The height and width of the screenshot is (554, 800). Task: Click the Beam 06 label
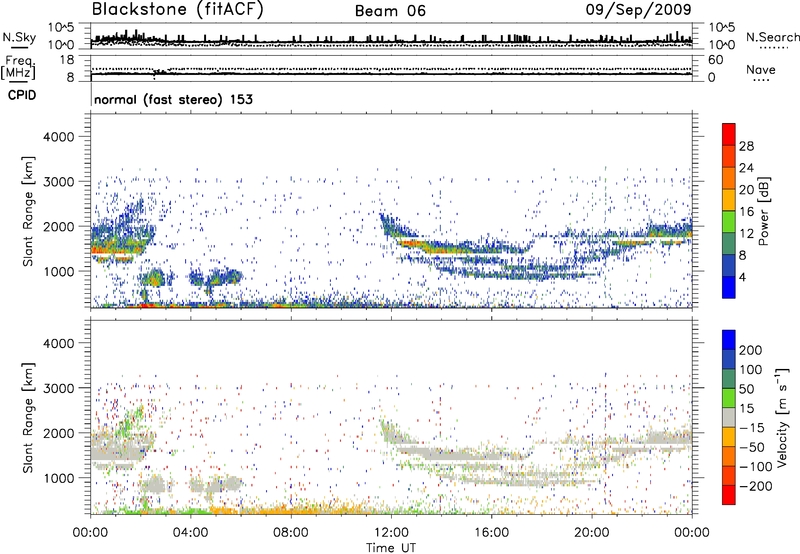tap(390, 11)
